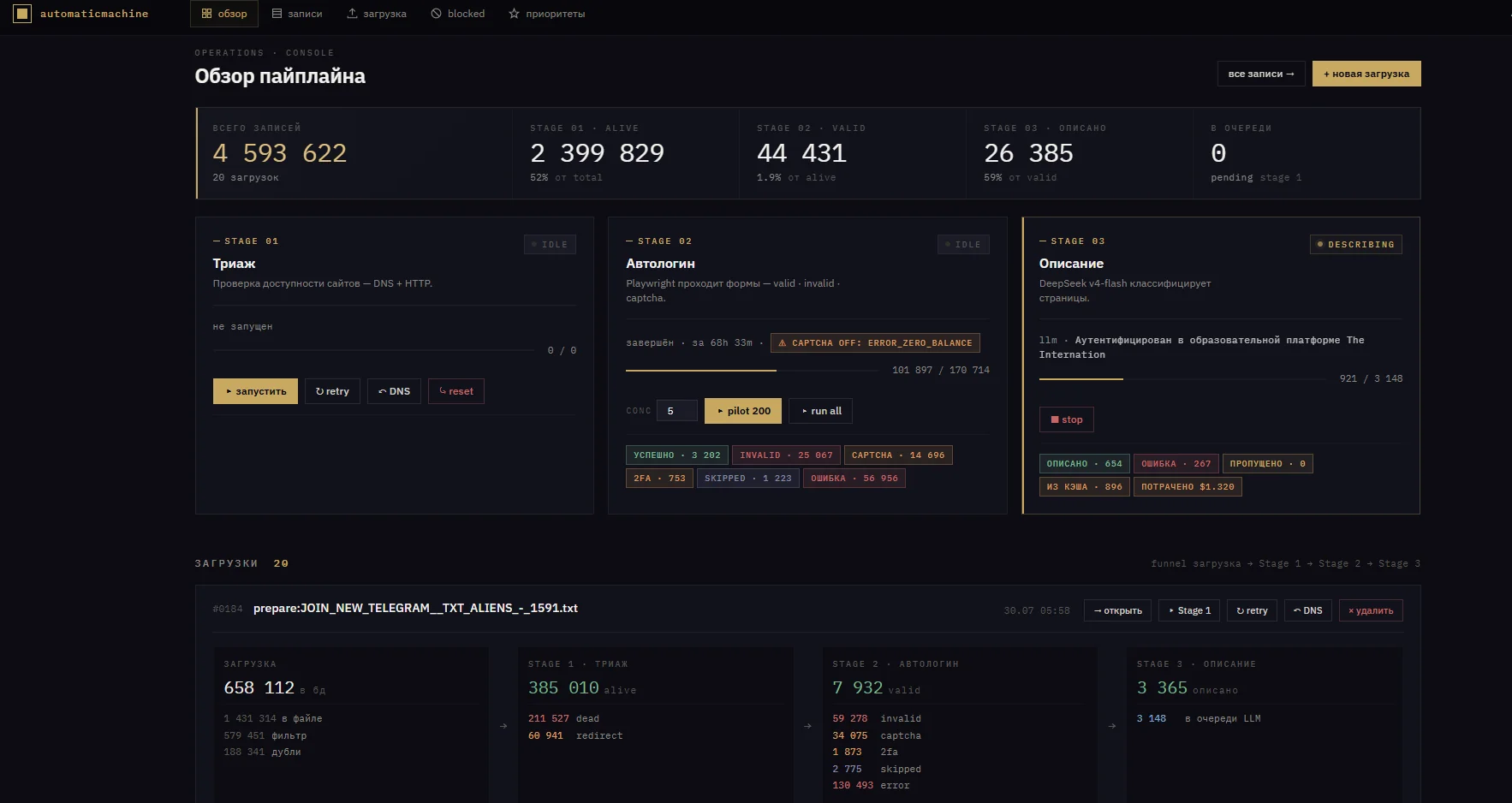Click the ОПИСАНО · 654 badge
This screenshot has height=803, width=1512.
coord(1085,464)
